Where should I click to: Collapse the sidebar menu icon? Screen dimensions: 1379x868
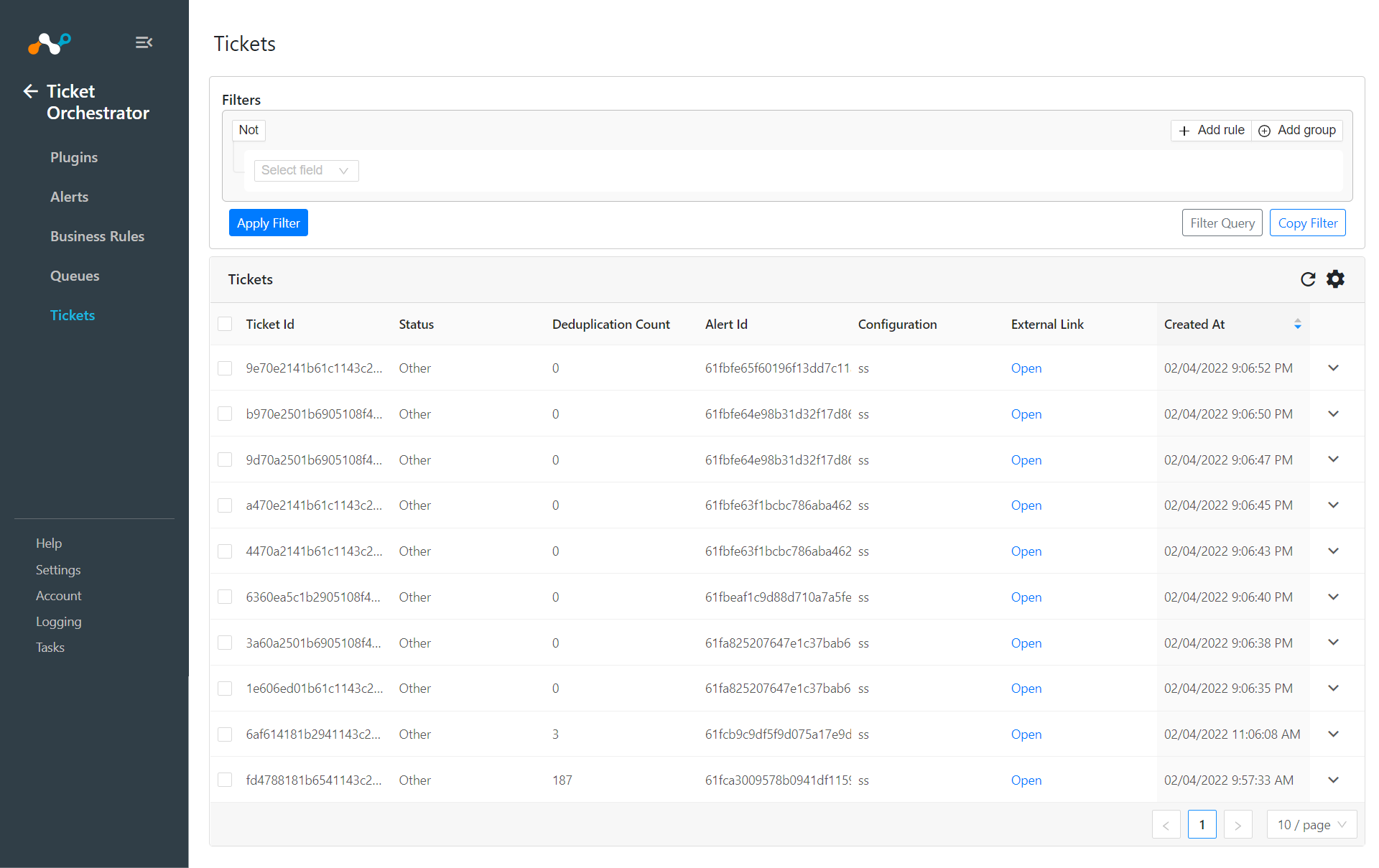click(144, 42)
